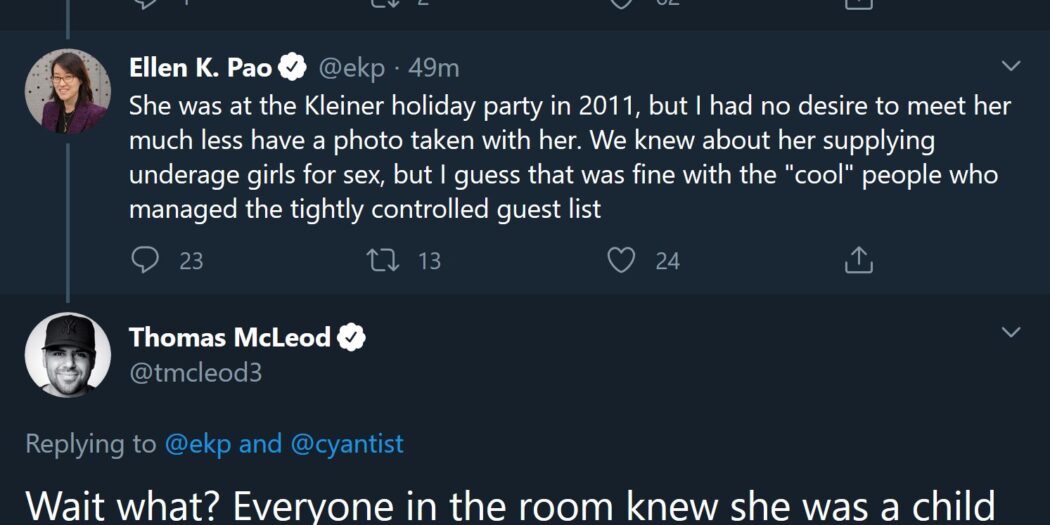Click the verified badge beside Thomas McLeod
This screenshot has height=525, width=1050.
(351, 338)
